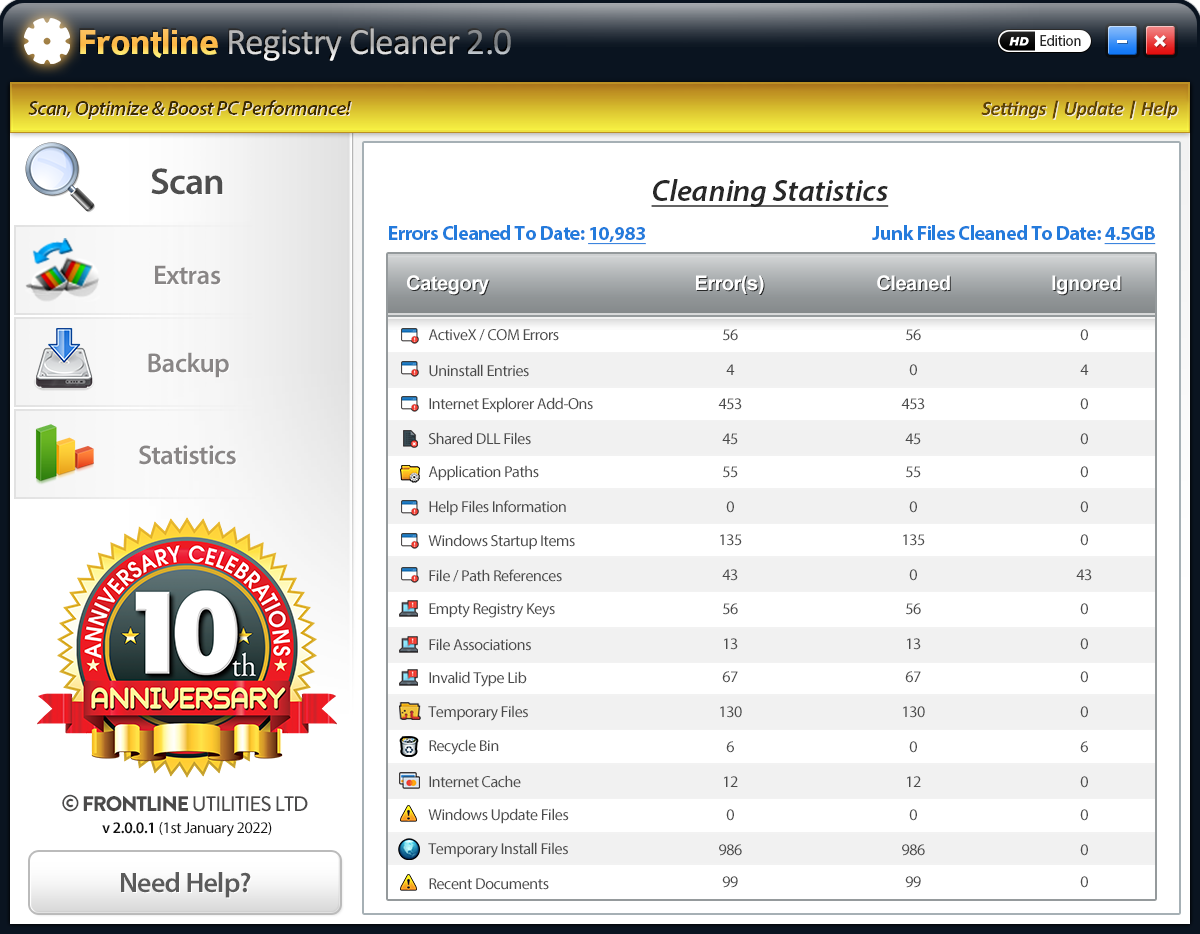Click the Extras color swap icon
The height and width of the screenshot is (934, 1200).
coord(63,269)
